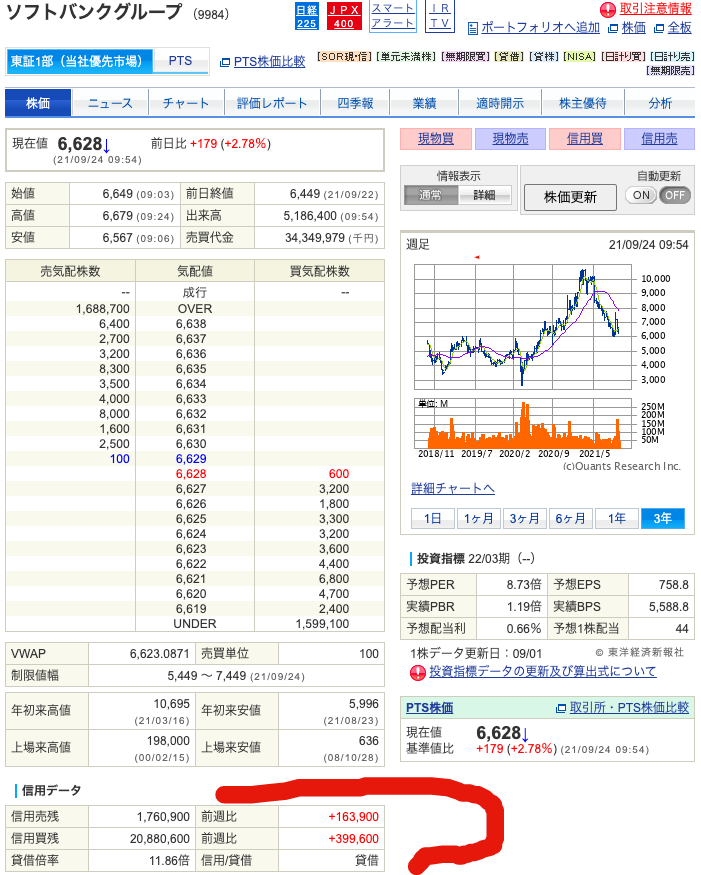This screenshot has width=701, height=875.
Task: Click the 株価更新 refresh button
Action: 570,197
